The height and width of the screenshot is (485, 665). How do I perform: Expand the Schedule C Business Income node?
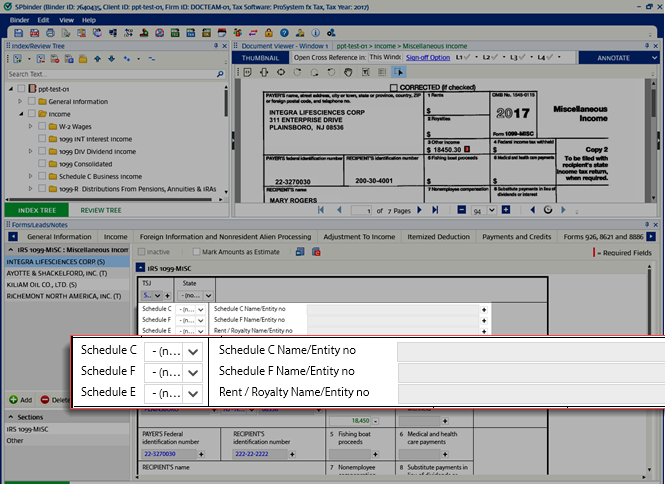(31, 175)
